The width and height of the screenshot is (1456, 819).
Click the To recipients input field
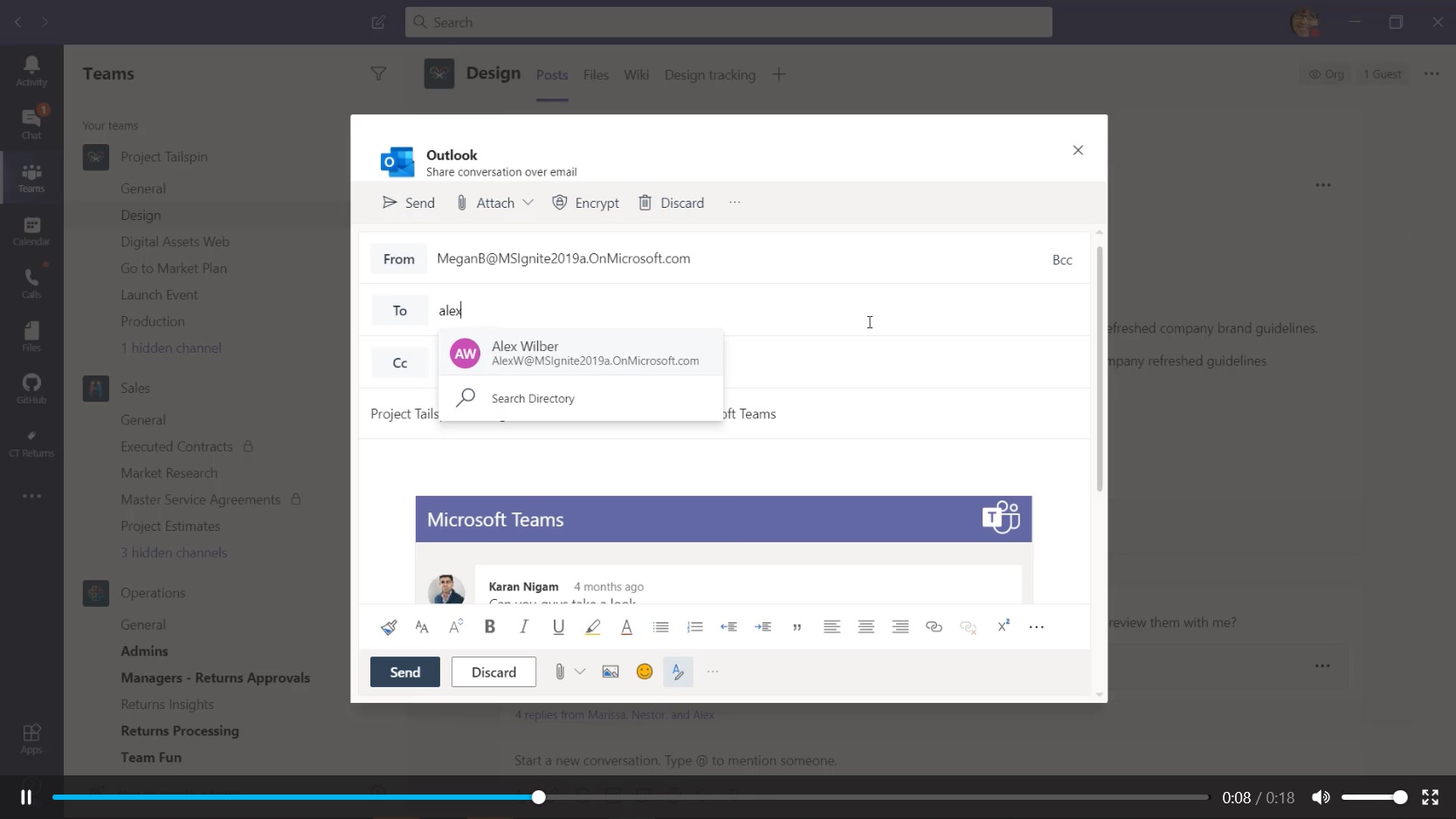760,311
